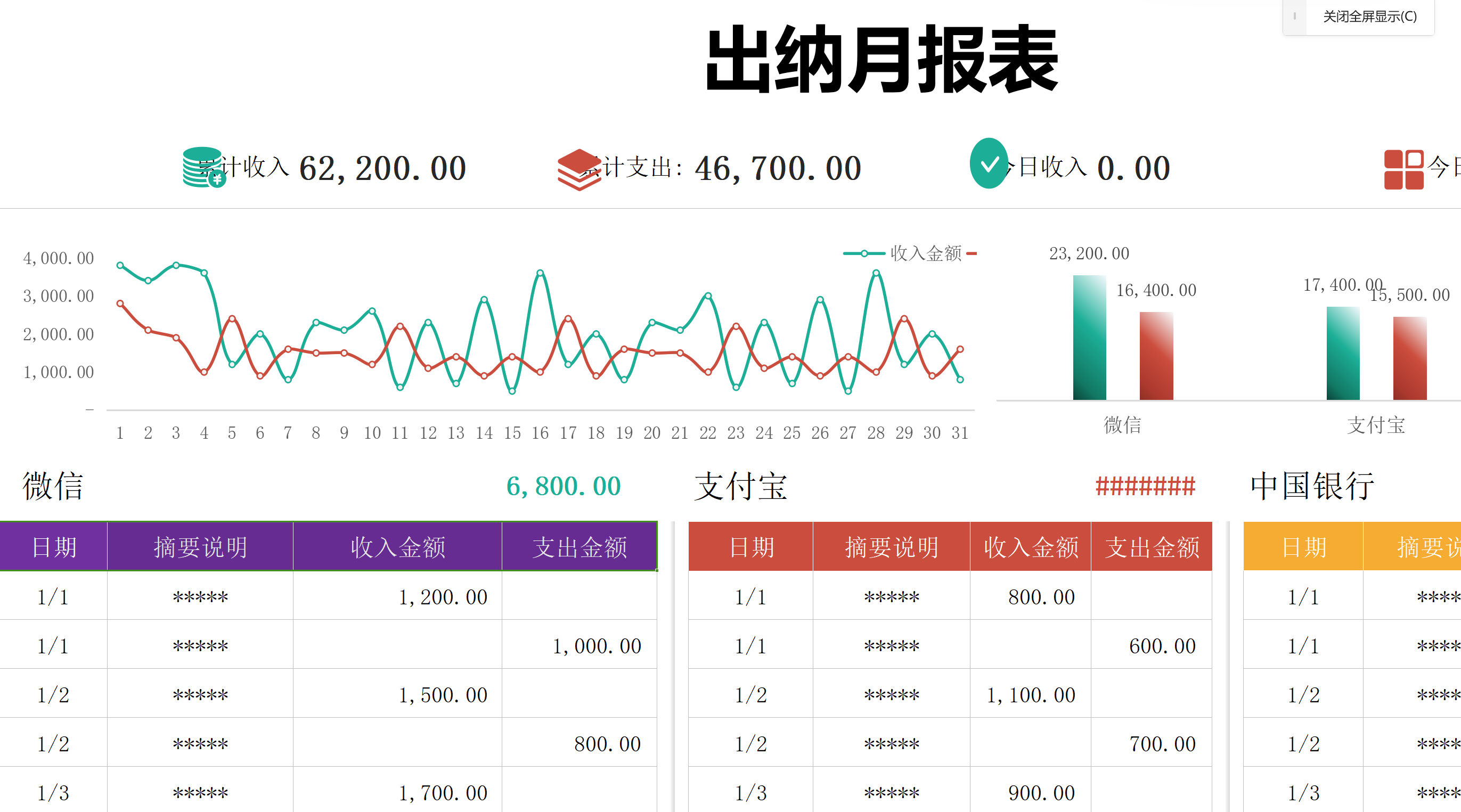Select Alipay expense cell 600.00

pos(1152,645)
